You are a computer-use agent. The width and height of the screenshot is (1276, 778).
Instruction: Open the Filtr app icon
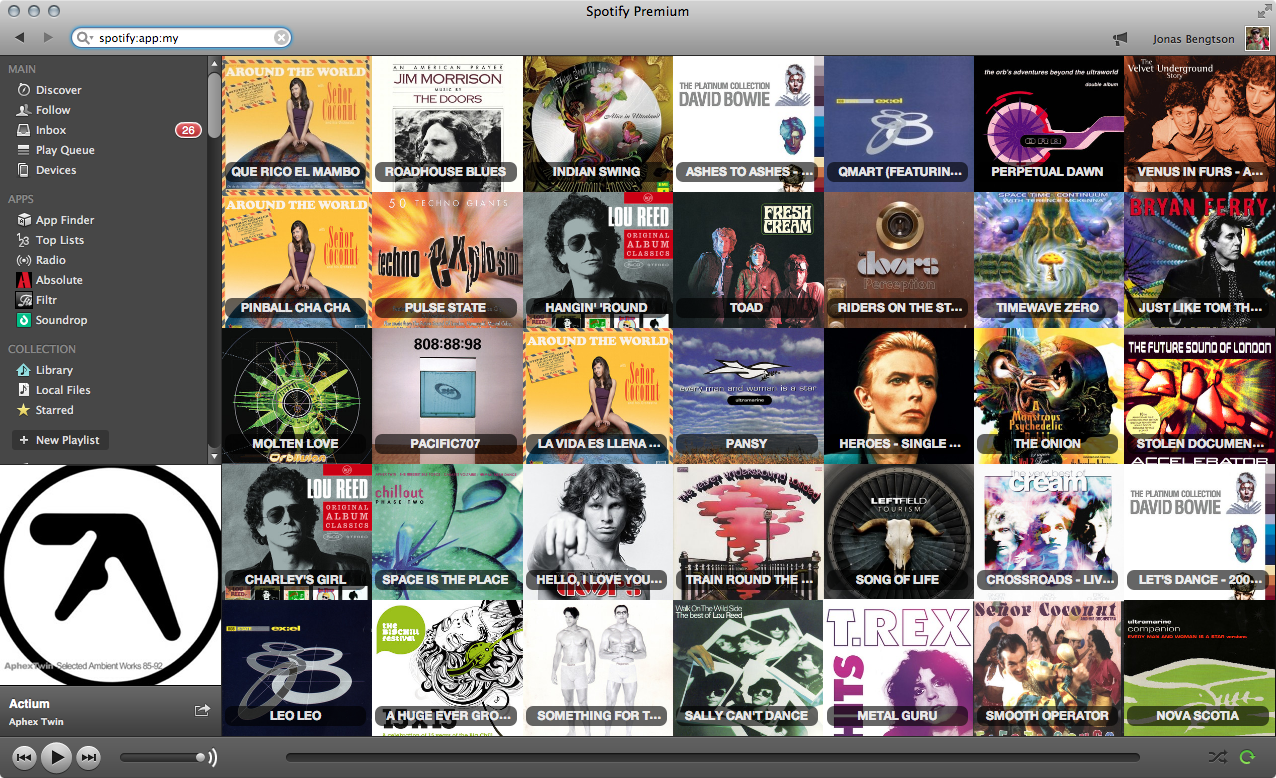tap(24, 300)
